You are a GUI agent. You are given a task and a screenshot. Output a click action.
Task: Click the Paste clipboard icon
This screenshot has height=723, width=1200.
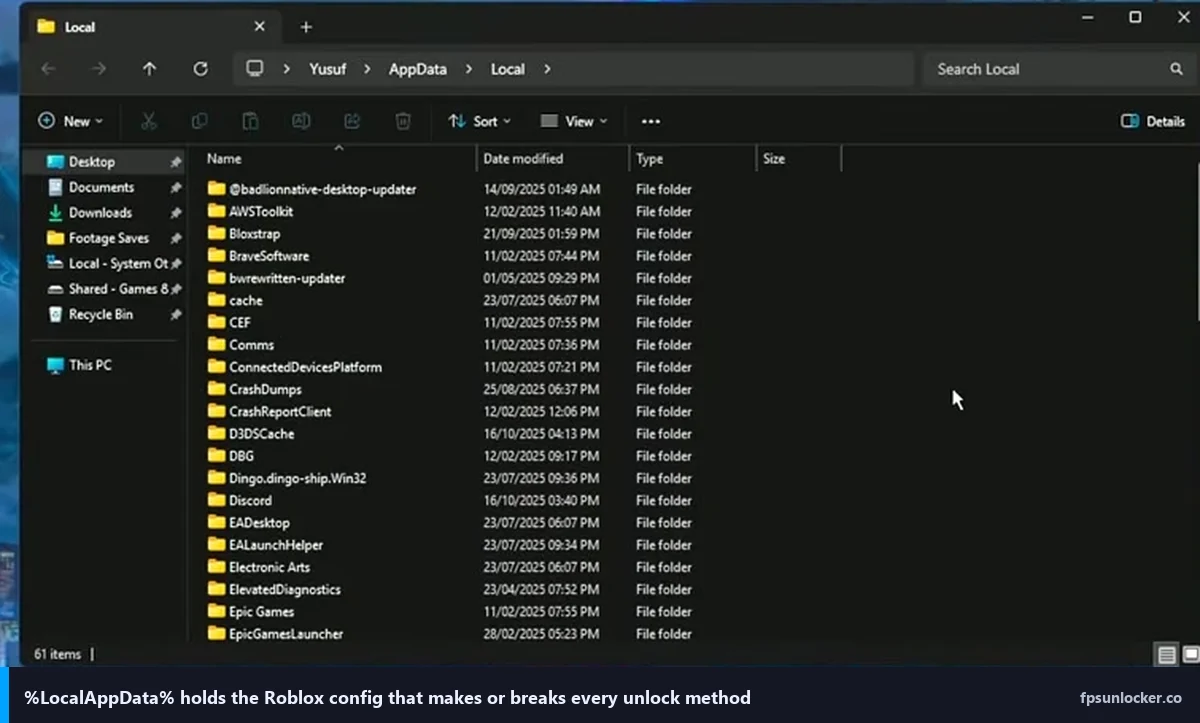click(250, 121)
